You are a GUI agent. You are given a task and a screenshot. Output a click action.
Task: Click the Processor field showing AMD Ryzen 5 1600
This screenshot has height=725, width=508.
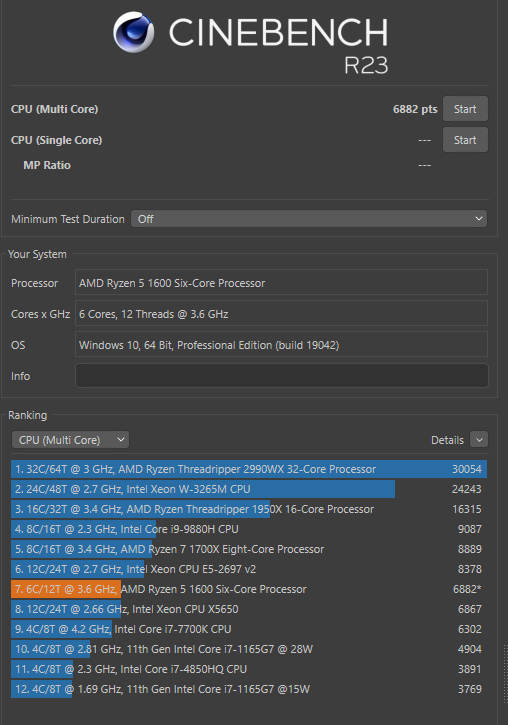tap(282, 283)
